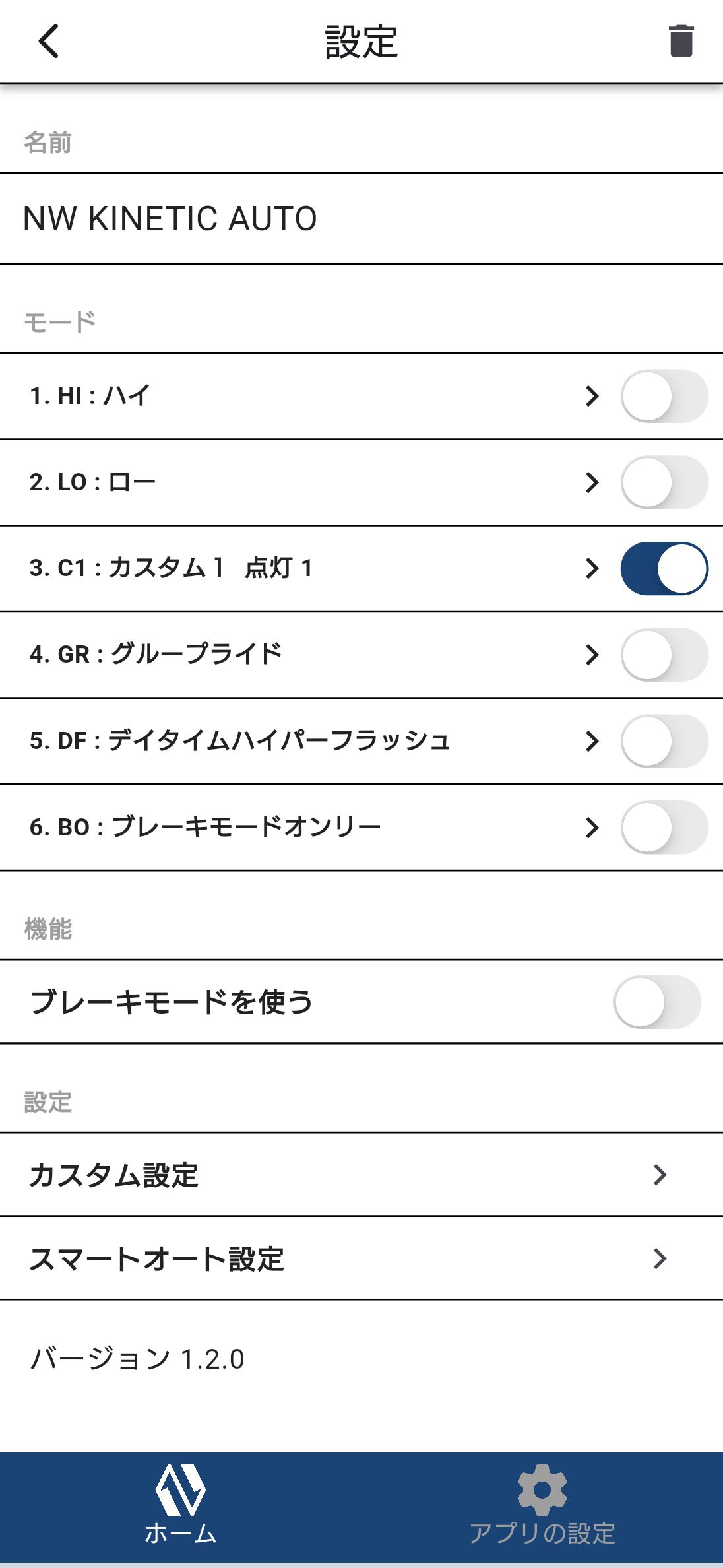Enable the LO mode toggle

click(x=664, y=482)
